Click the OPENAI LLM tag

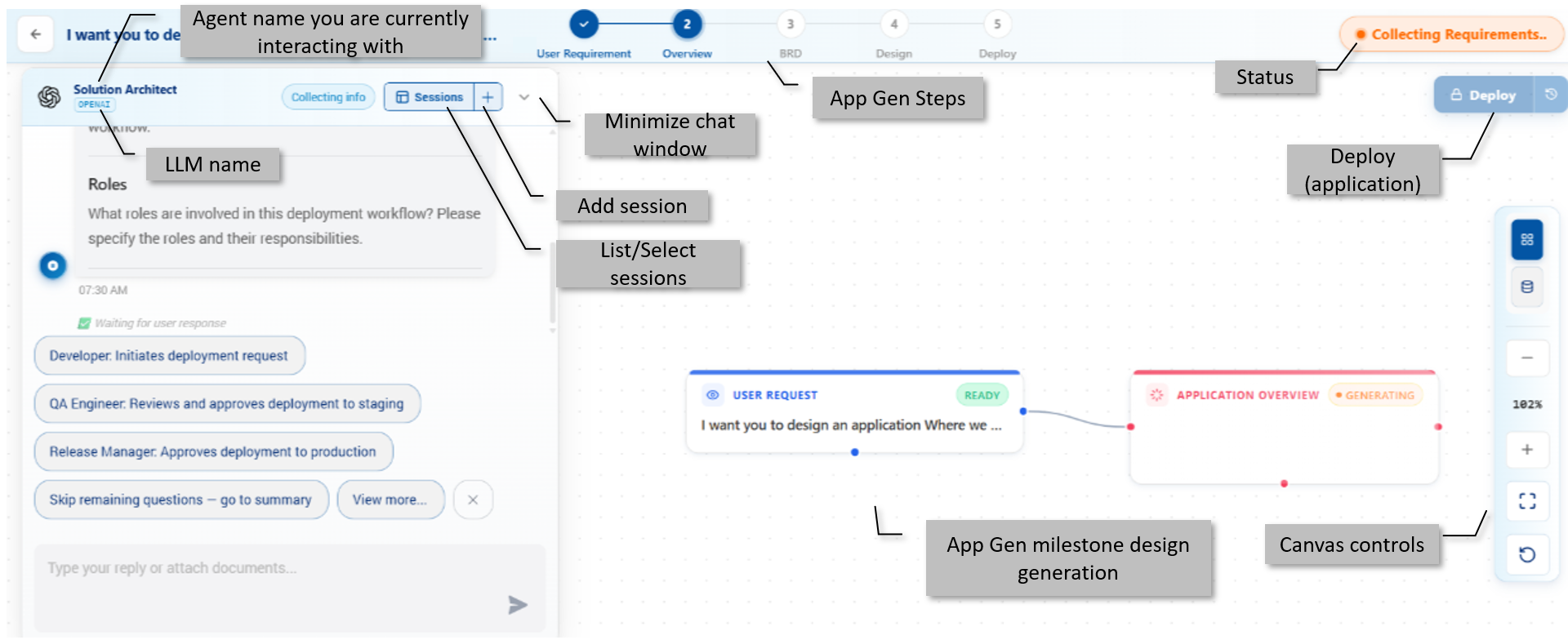95,104
